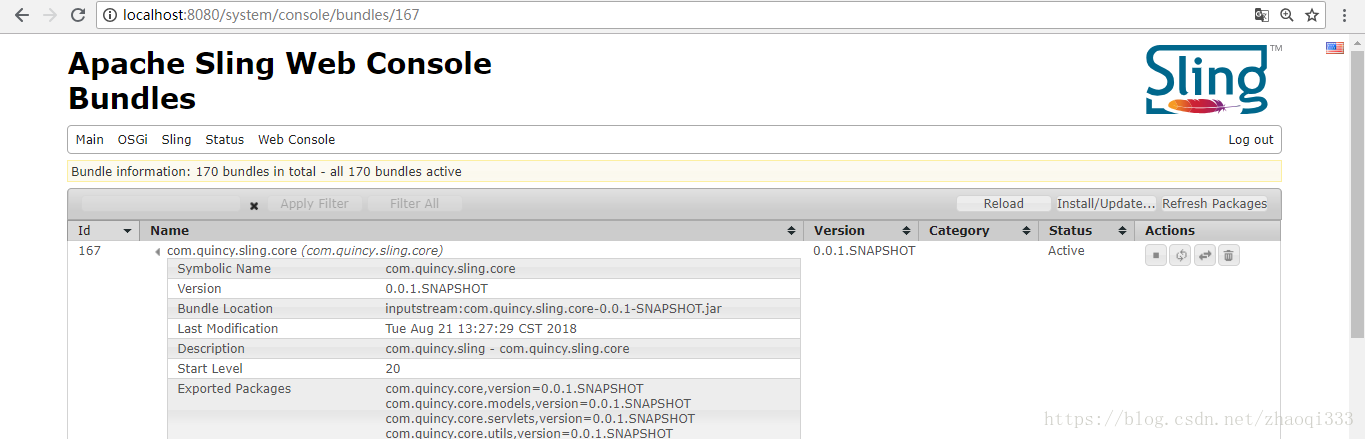This screenshot has height=439, width=1365.
Task: Uninstall the bundle with trash icon
Action: click(x=1229, y=255)
